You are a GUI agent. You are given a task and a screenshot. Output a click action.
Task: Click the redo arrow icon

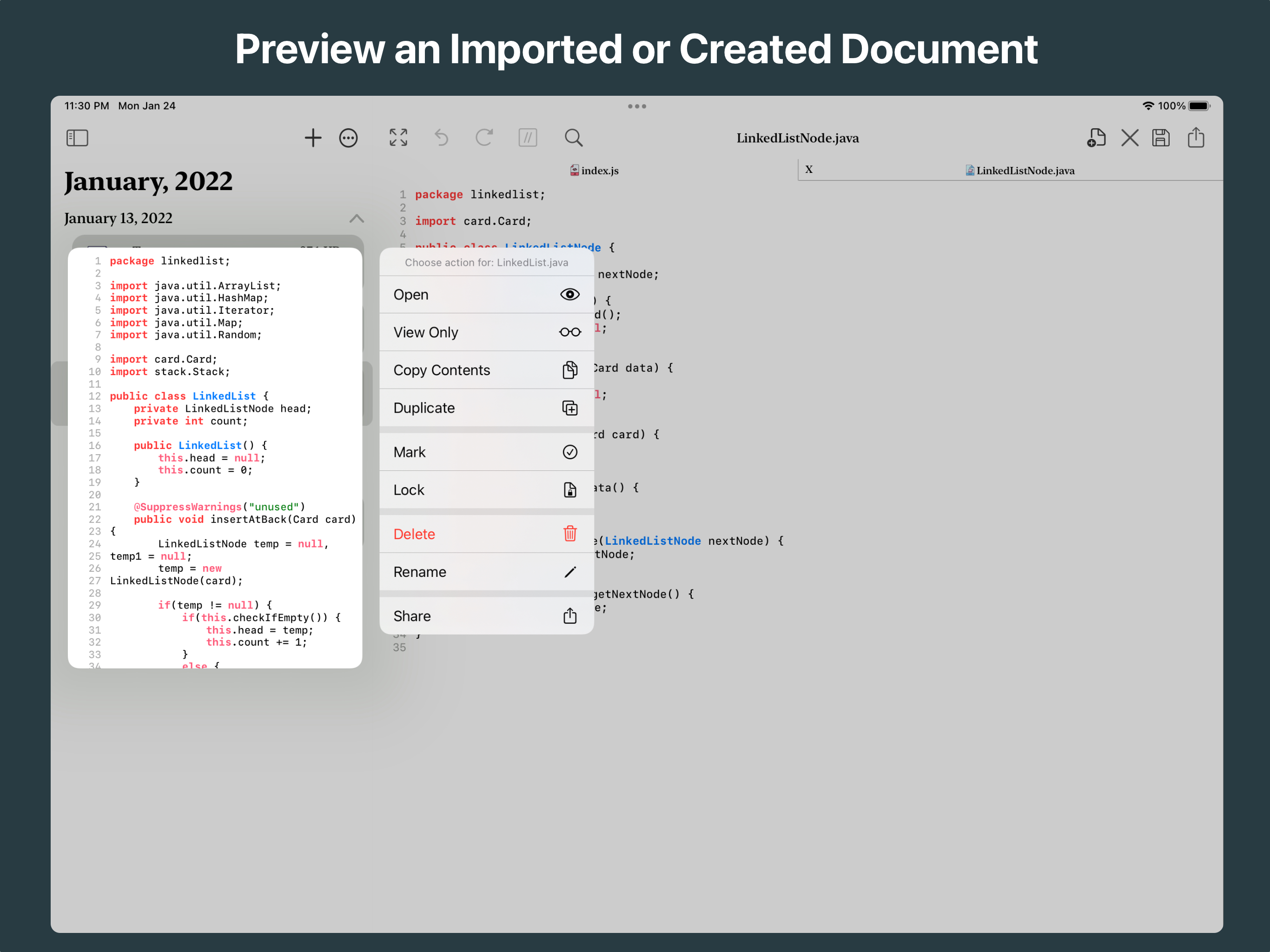[484, 138]
